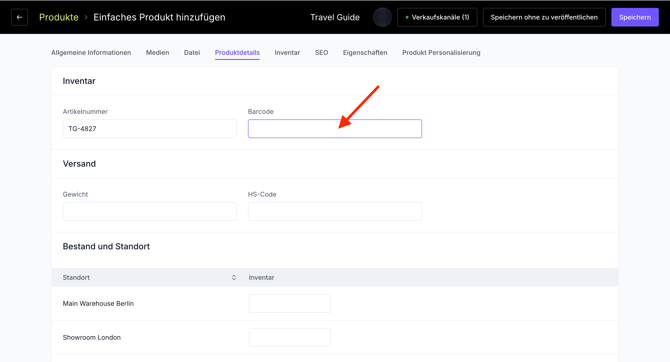
Task: Click Showroom London inventory field
Action: click(290, 338)
